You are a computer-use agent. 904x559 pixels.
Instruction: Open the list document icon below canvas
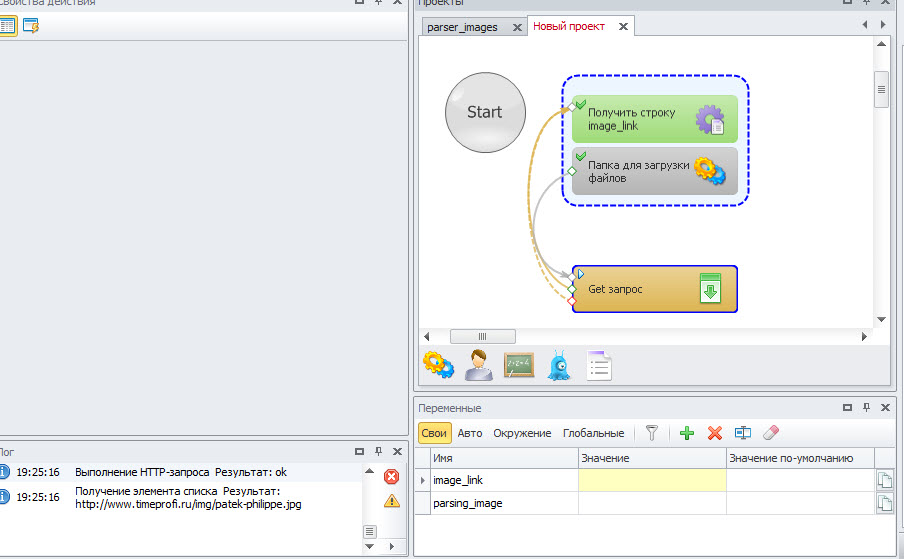[599, 365]
